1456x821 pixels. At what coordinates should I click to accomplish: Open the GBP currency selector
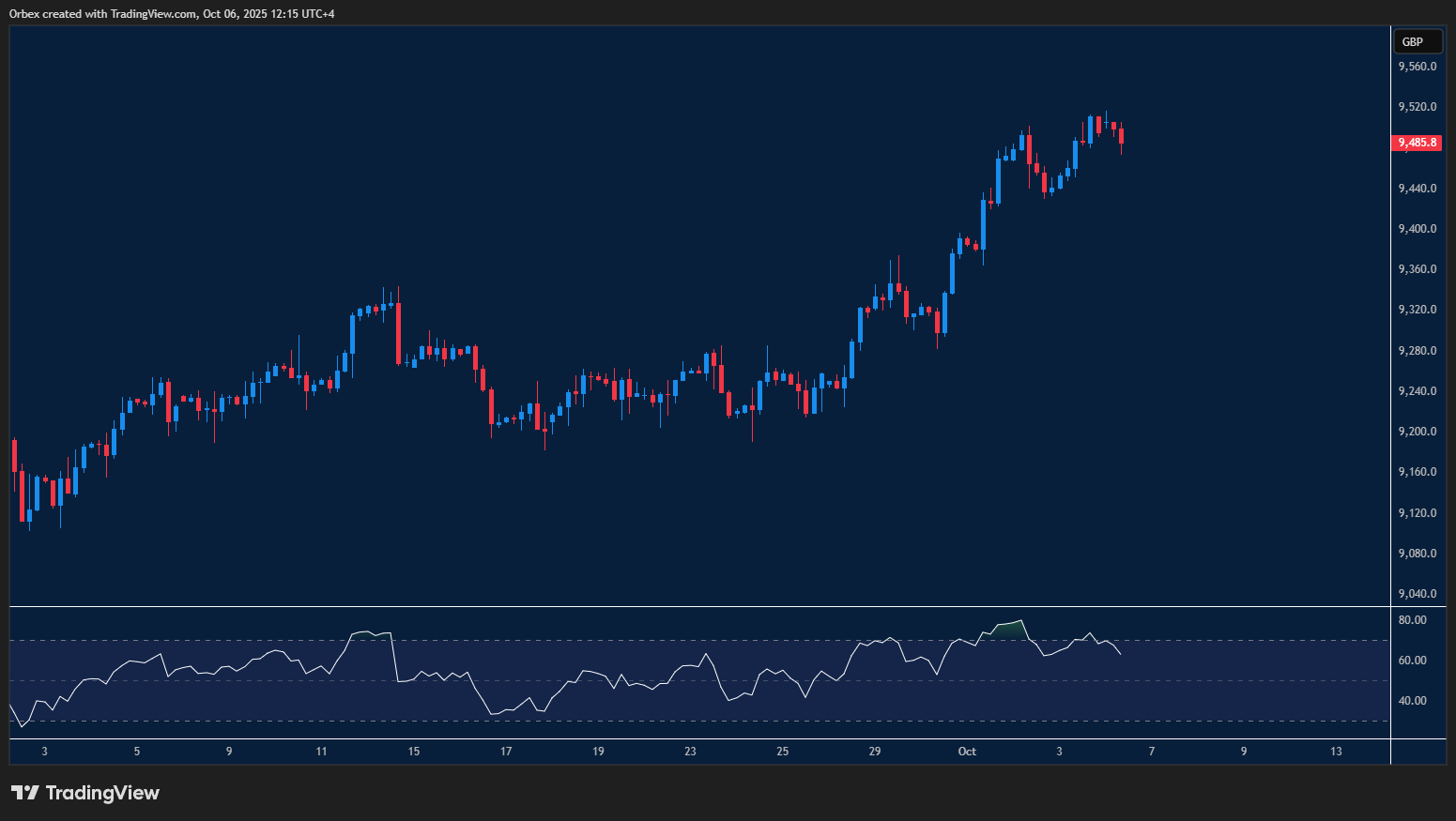pyautogui.click(x=1417, y=41)
